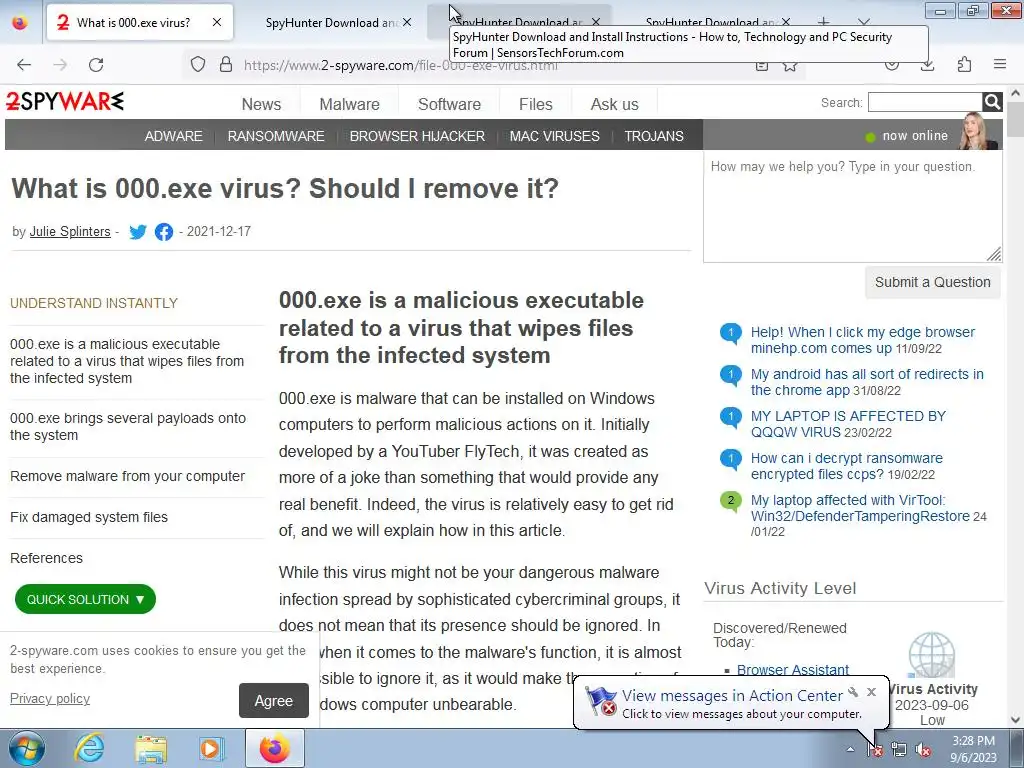
Task: Jump to '000.exe brings several payloads' section
Action: (x=128, y=426)
